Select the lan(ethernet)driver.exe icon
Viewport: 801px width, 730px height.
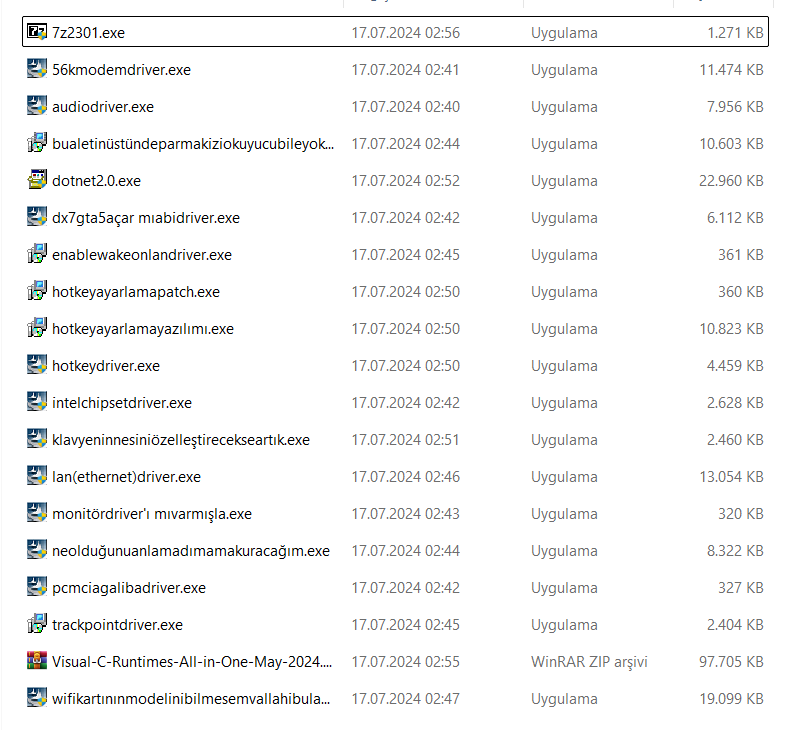pyautogui.click(x=37, y=476)
